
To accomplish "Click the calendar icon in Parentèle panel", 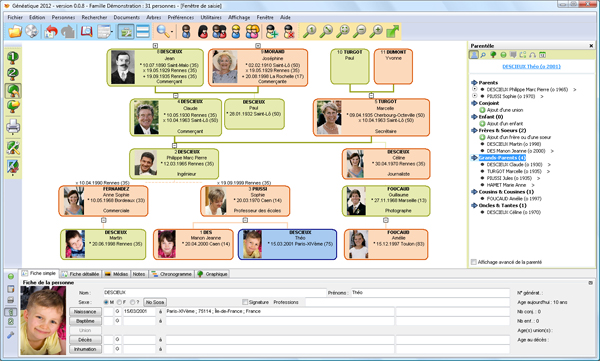I will [x=542, y=55].
